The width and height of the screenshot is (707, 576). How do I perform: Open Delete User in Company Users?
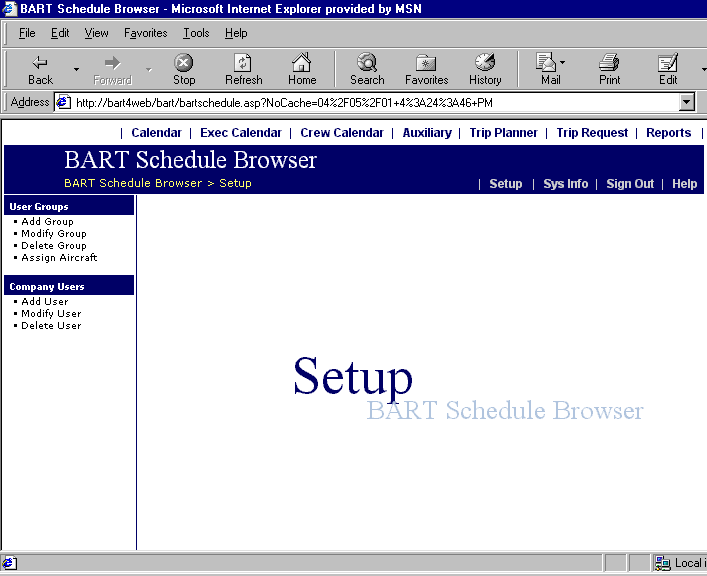(x=51, y=325)
